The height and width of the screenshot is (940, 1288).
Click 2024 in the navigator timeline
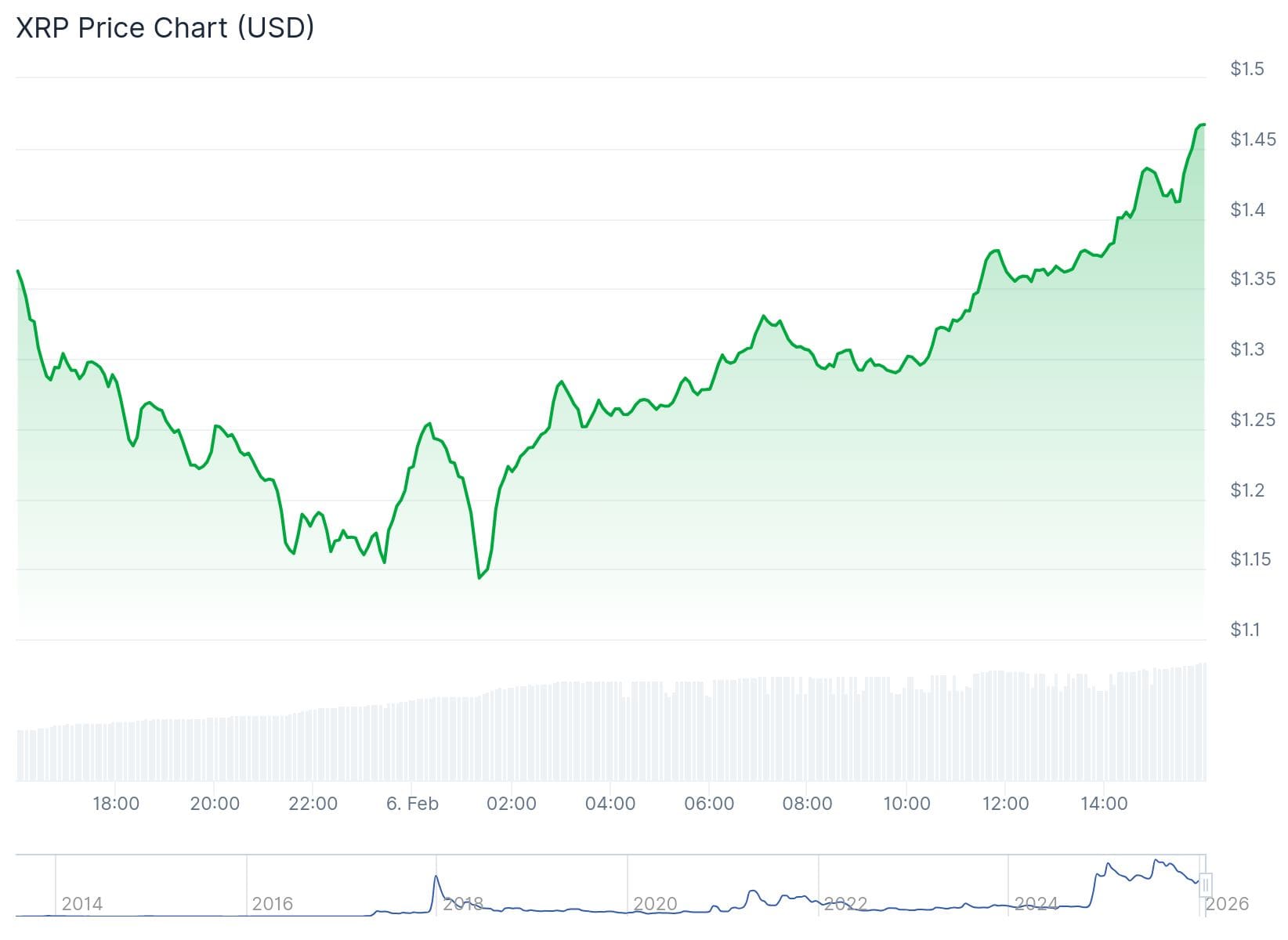1036,904
